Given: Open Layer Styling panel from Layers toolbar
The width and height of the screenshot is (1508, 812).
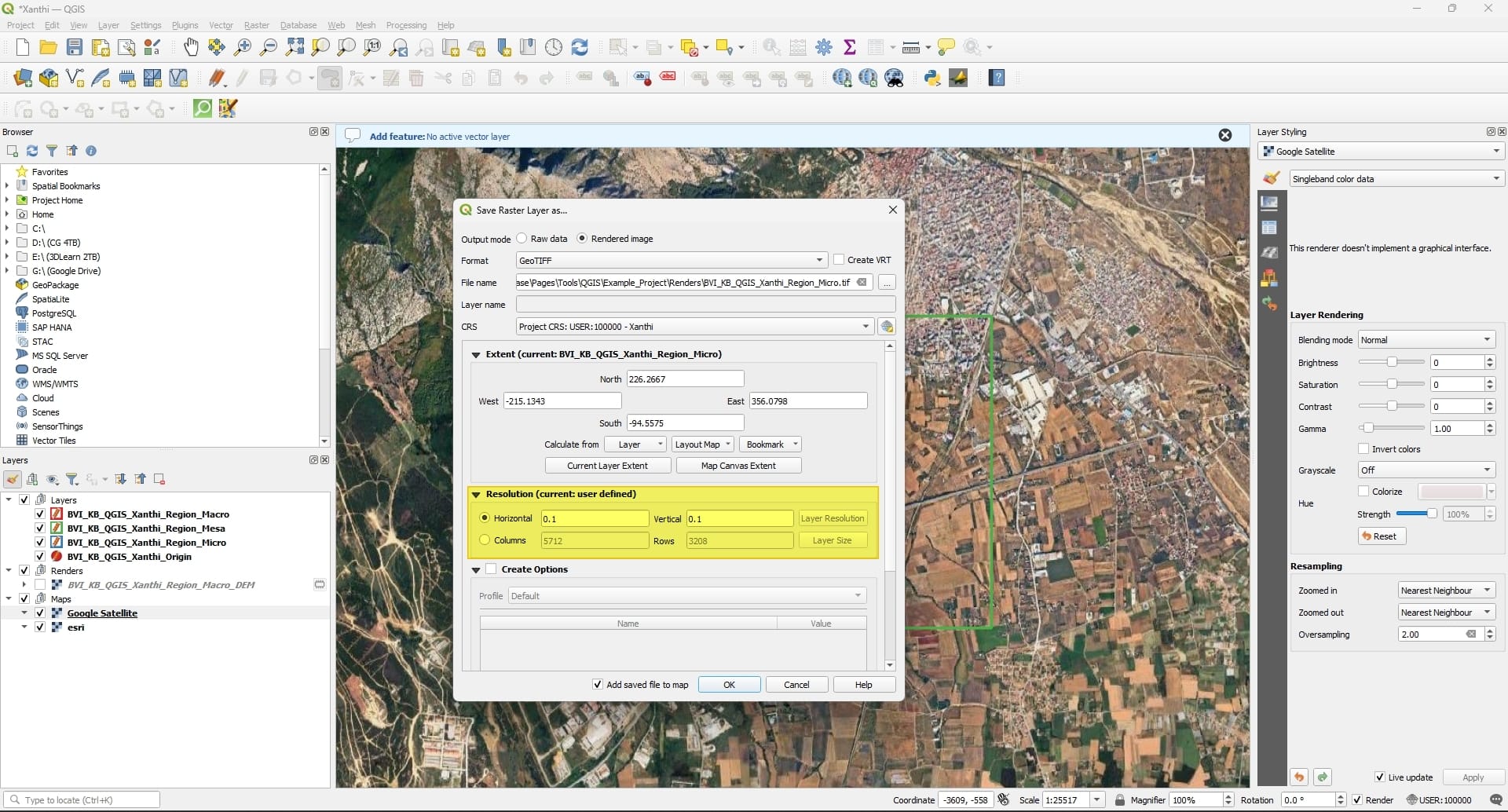Looking at the screenshot, I should tap(13, 479).
